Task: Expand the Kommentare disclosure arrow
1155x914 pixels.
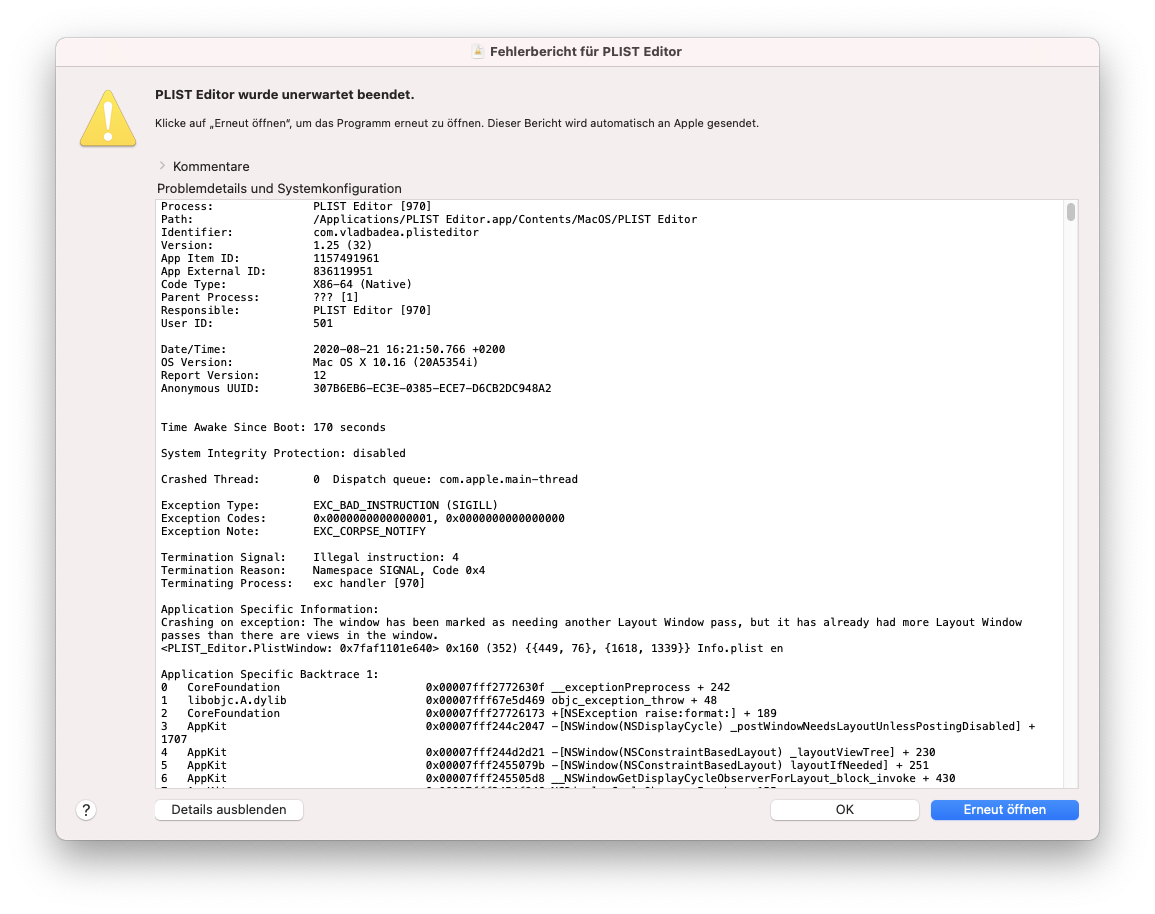Action: [x=162, y=166]
